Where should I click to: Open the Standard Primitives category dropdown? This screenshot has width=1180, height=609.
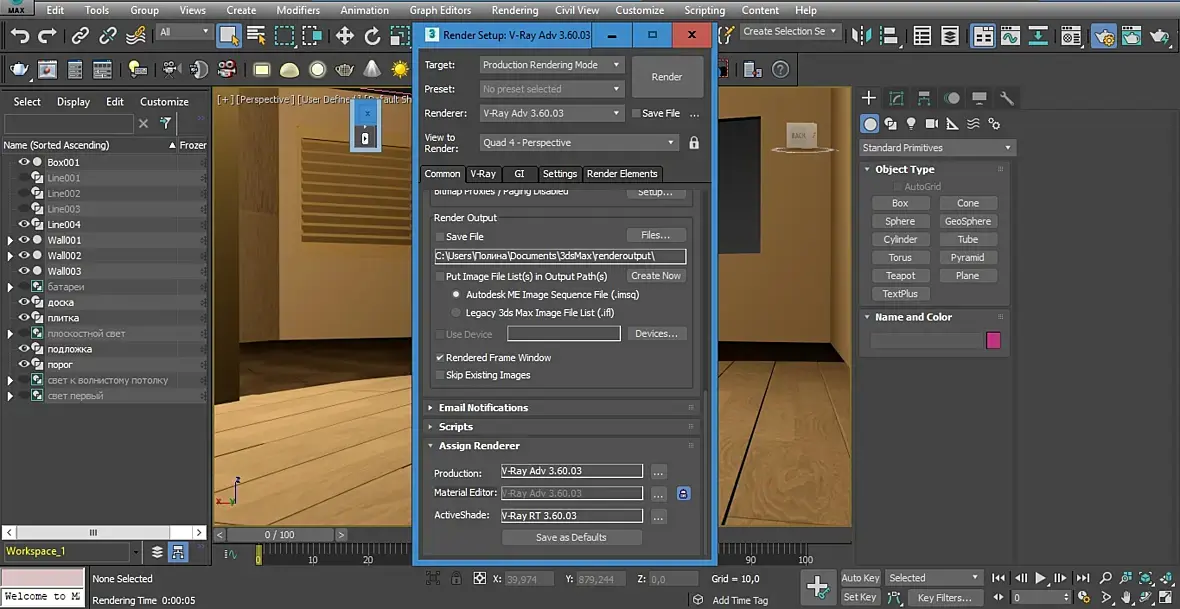[937, 148]
